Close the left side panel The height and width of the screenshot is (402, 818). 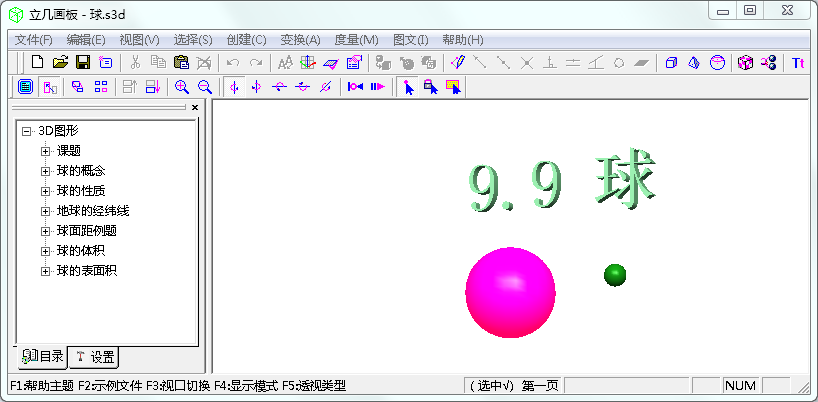[x=195, y=107]
